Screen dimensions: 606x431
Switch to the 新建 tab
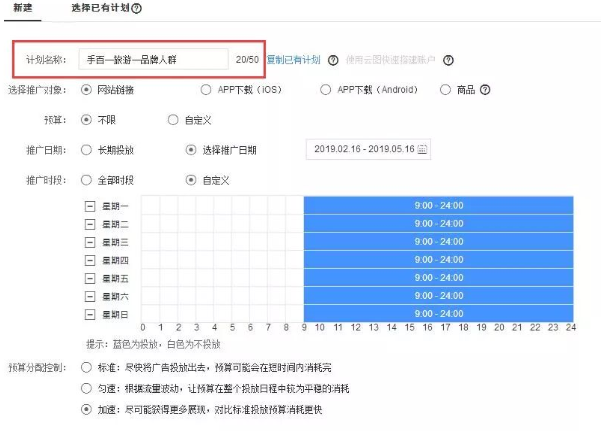(x=23, y=8)
